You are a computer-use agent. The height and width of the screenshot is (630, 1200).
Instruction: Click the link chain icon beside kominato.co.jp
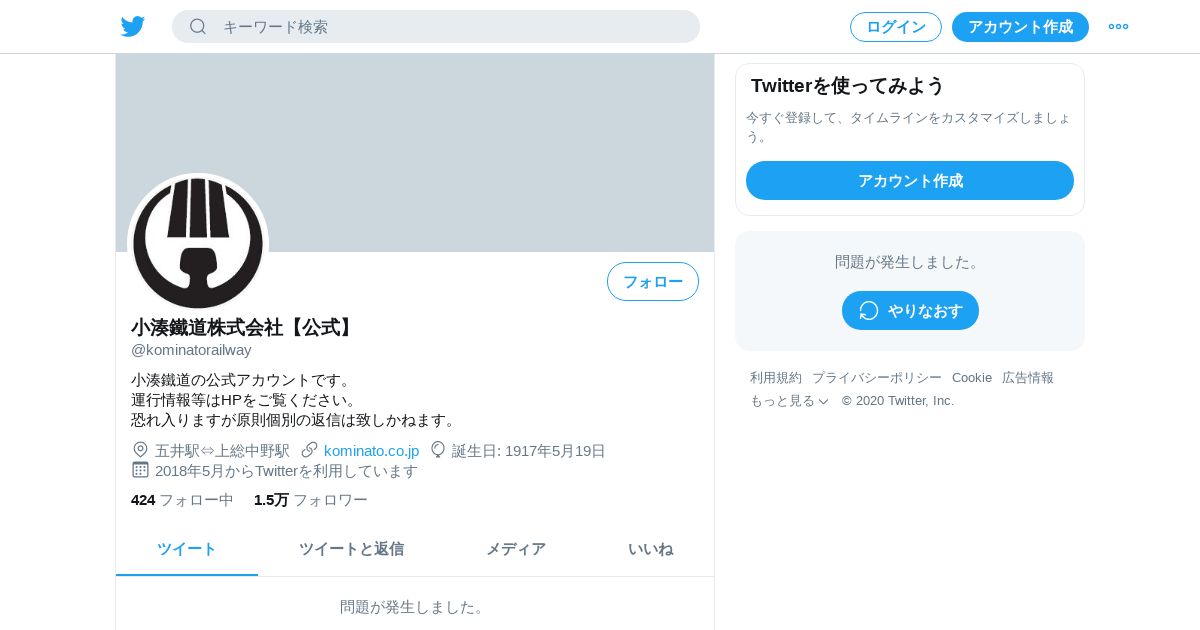310,450
